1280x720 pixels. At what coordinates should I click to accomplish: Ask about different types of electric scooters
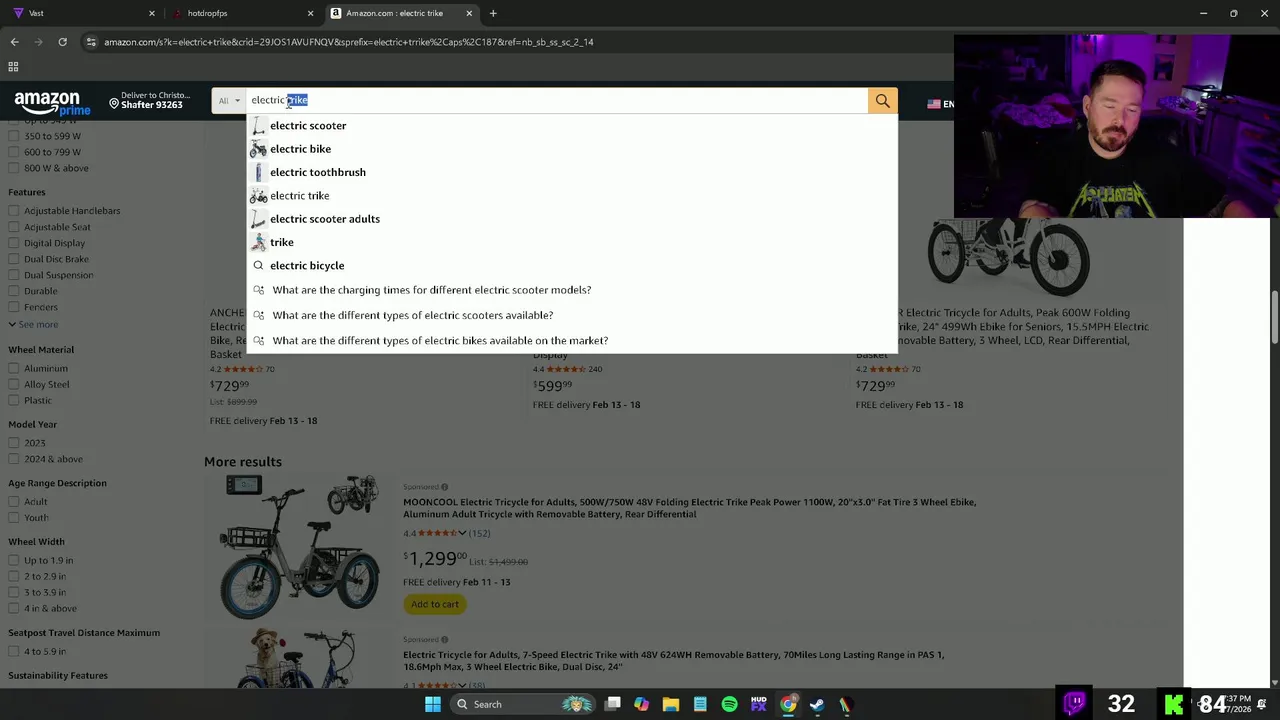[413, 315]
